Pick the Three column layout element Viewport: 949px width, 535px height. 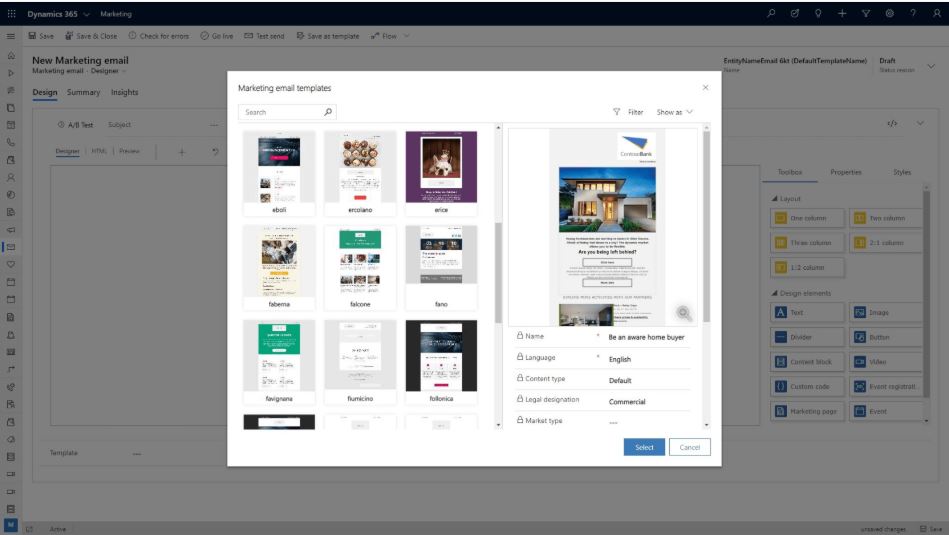[807, 243]
